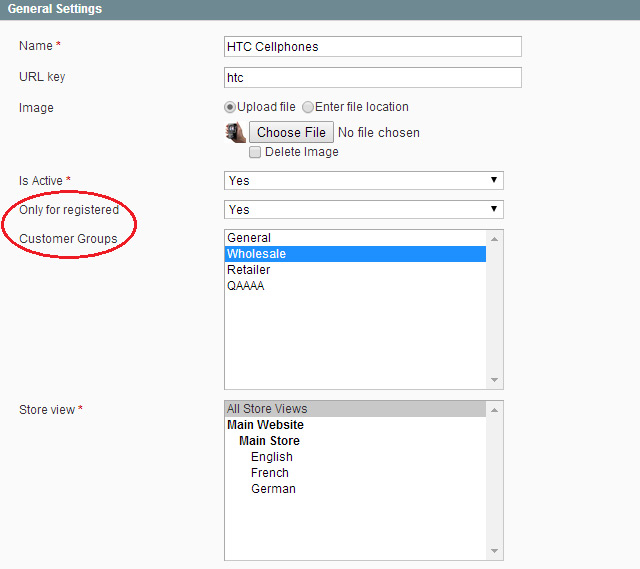The height and width of the screenshot is (569, 640).
Task: Click the General Settings section header
Action: coord(320,9)
